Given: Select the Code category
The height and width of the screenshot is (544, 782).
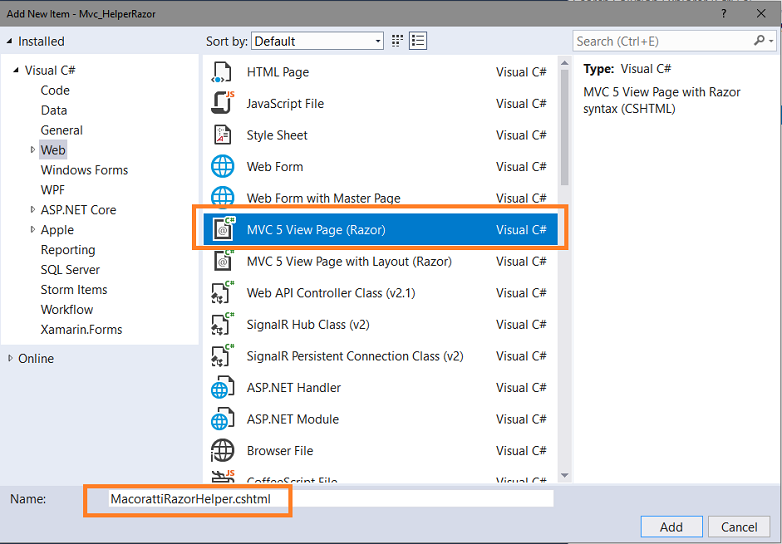Looking at the screenshot, I should tap(55, 90).
